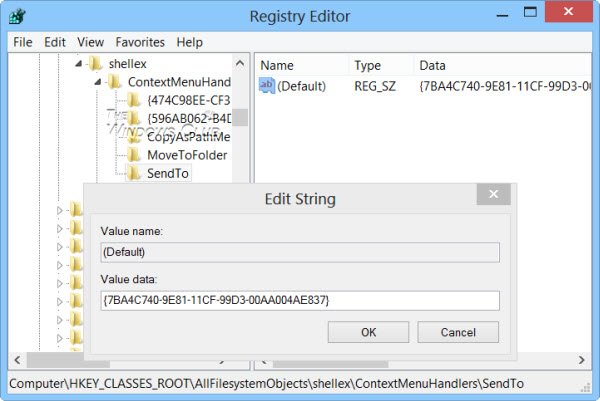Click the Type column header
Screen dimensions: 600x401
click(x=368, y=65)
